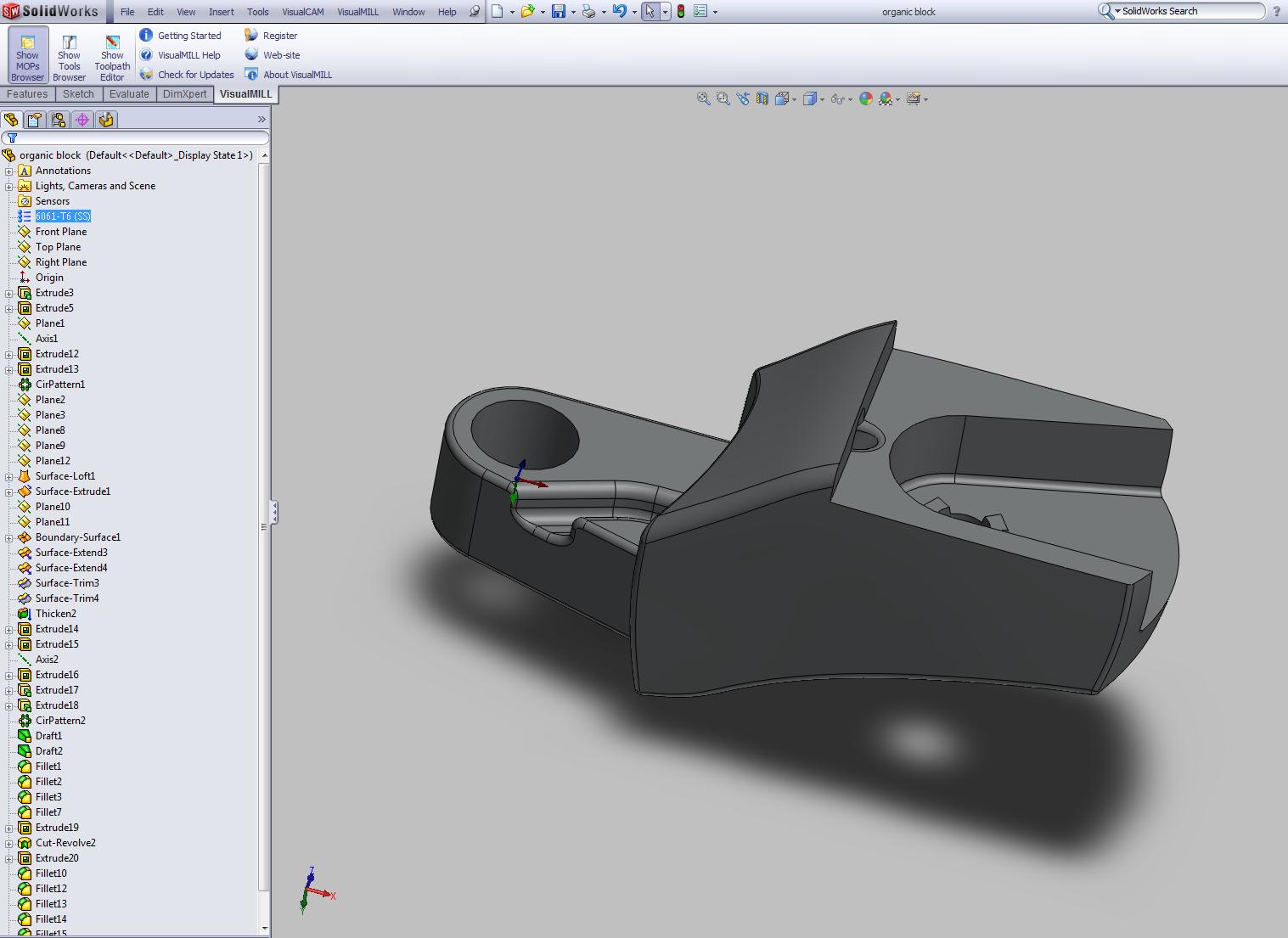This screenshot has width=1288, height=938.
Task: Click the Save disk icon
Action: coord(558,12)
